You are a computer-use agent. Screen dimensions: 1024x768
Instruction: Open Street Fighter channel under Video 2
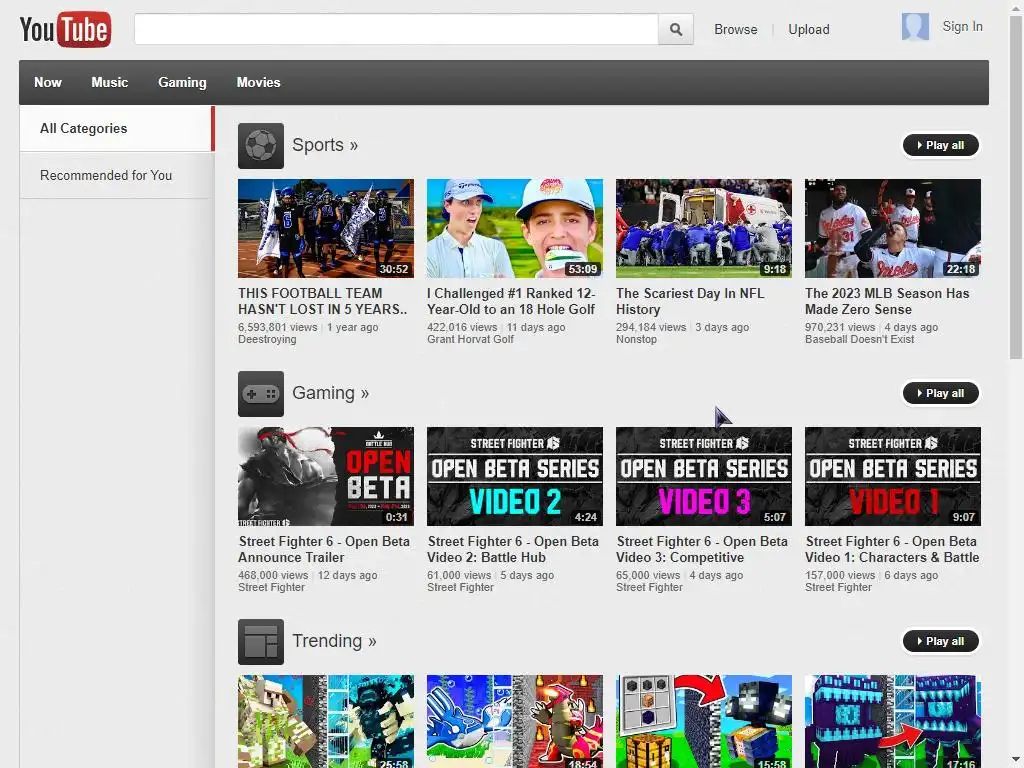coord(460,588)
